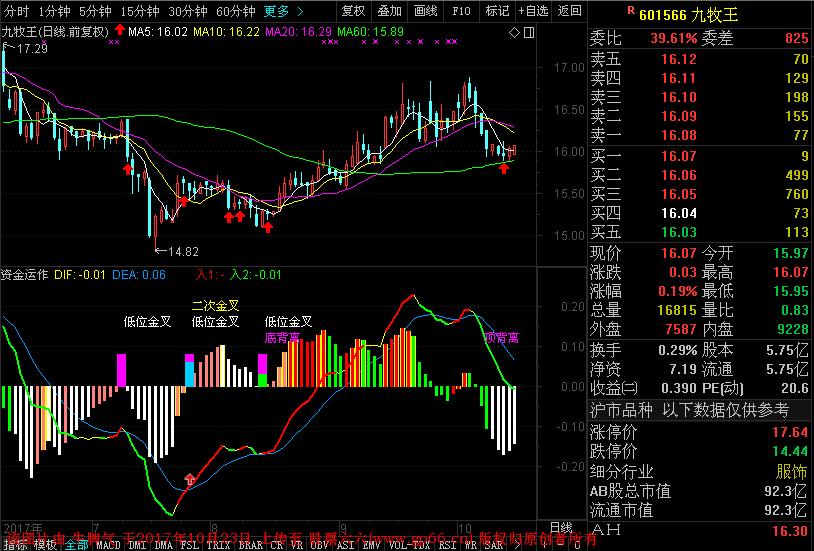Click the 买三 price 16.05
Screen dimensions: 814x551
point(679,194)
